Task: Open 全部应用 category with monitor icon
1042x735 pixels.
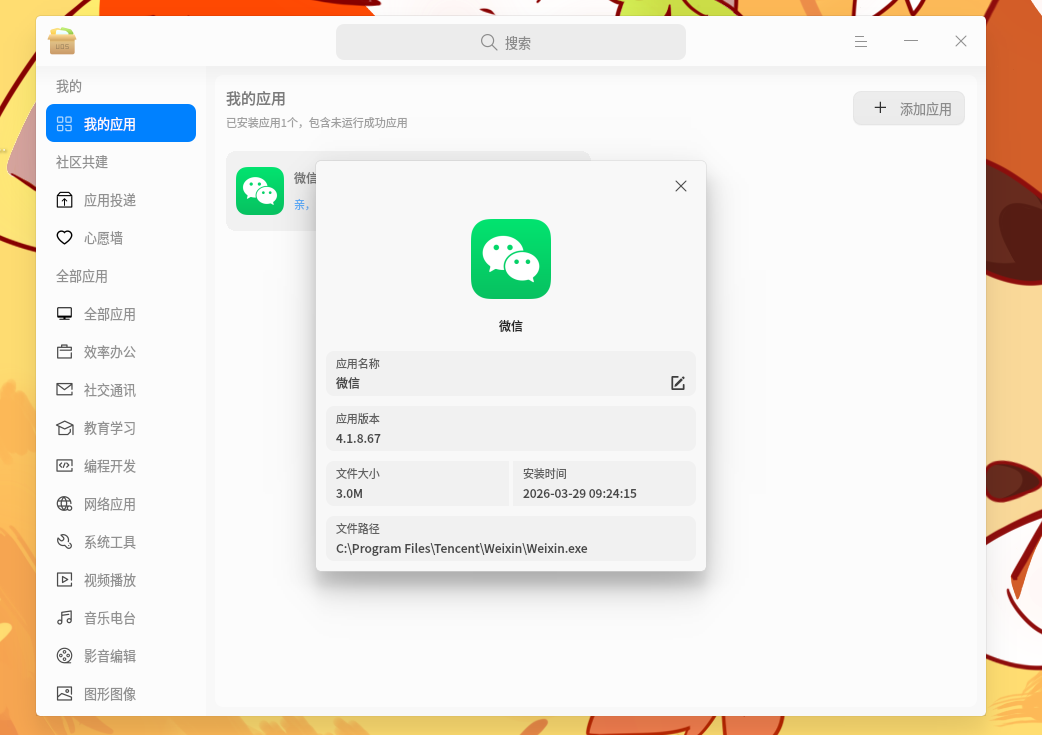Action: tap(121, 314)
